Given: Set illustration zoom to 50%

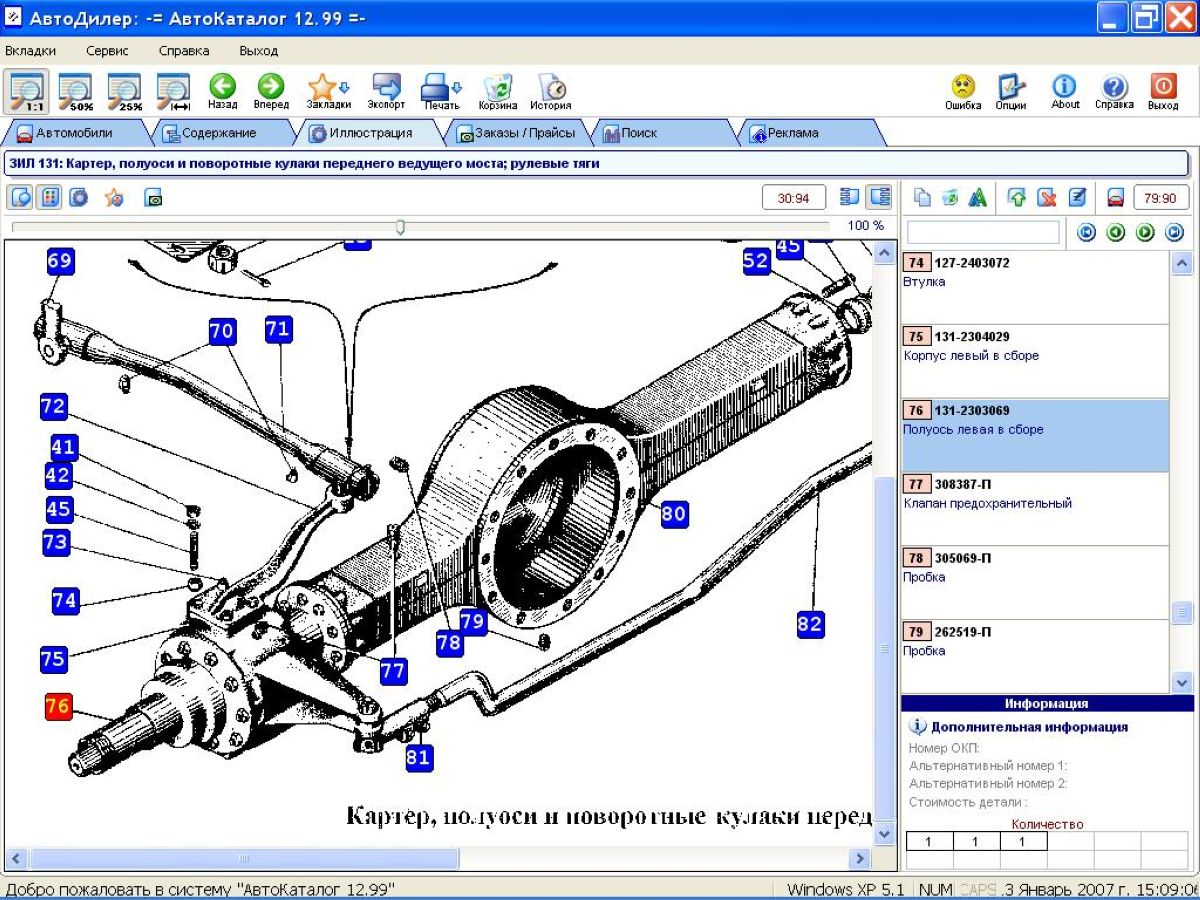Looking at the screenshot, I should tap(74, 92).
